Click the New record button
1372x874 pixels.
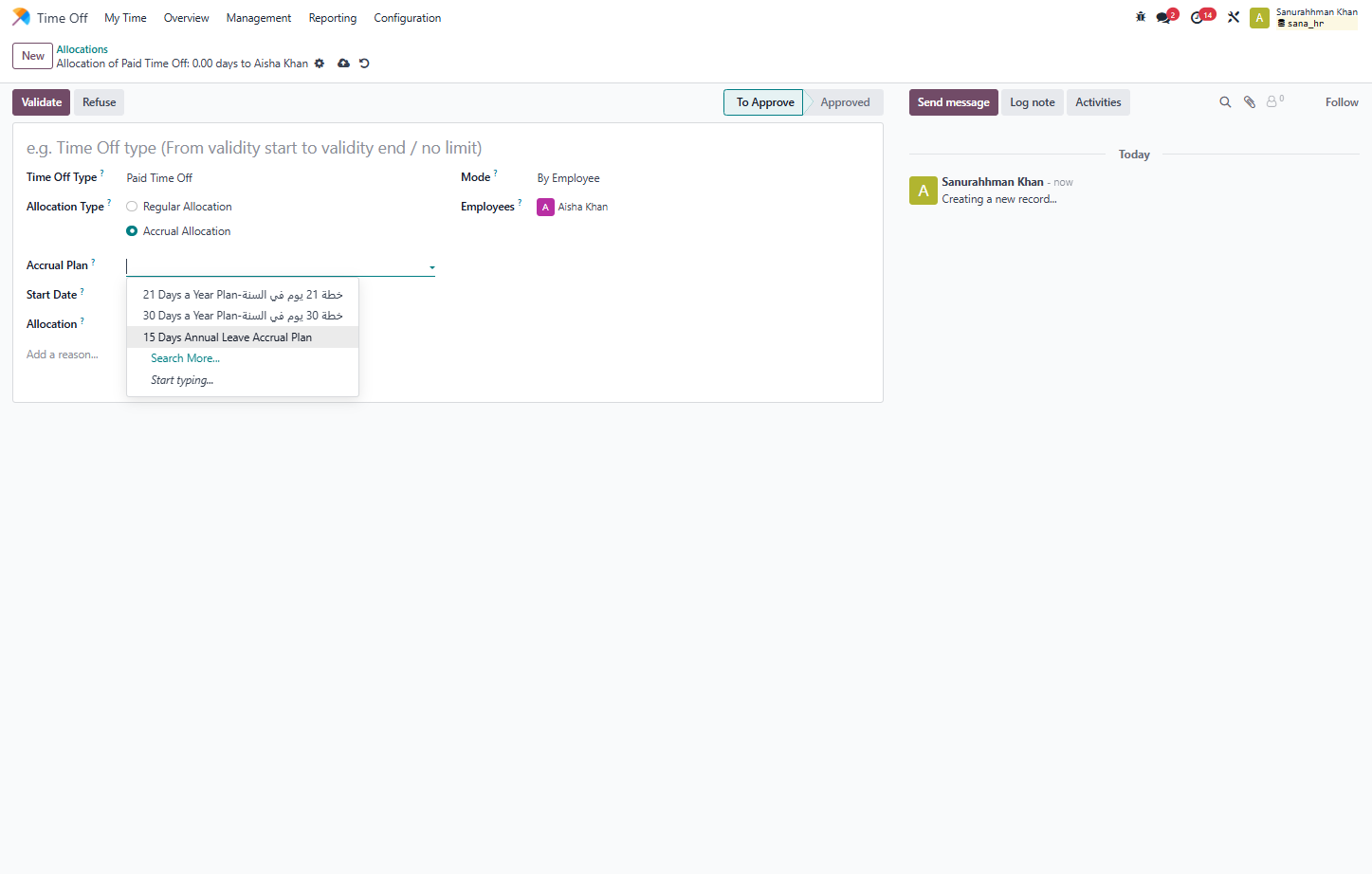[x=33, y=56]
